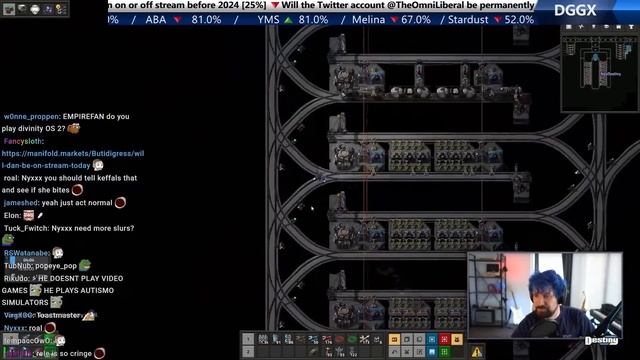Click ABA 81.0% ticker entry

[184, 20]
